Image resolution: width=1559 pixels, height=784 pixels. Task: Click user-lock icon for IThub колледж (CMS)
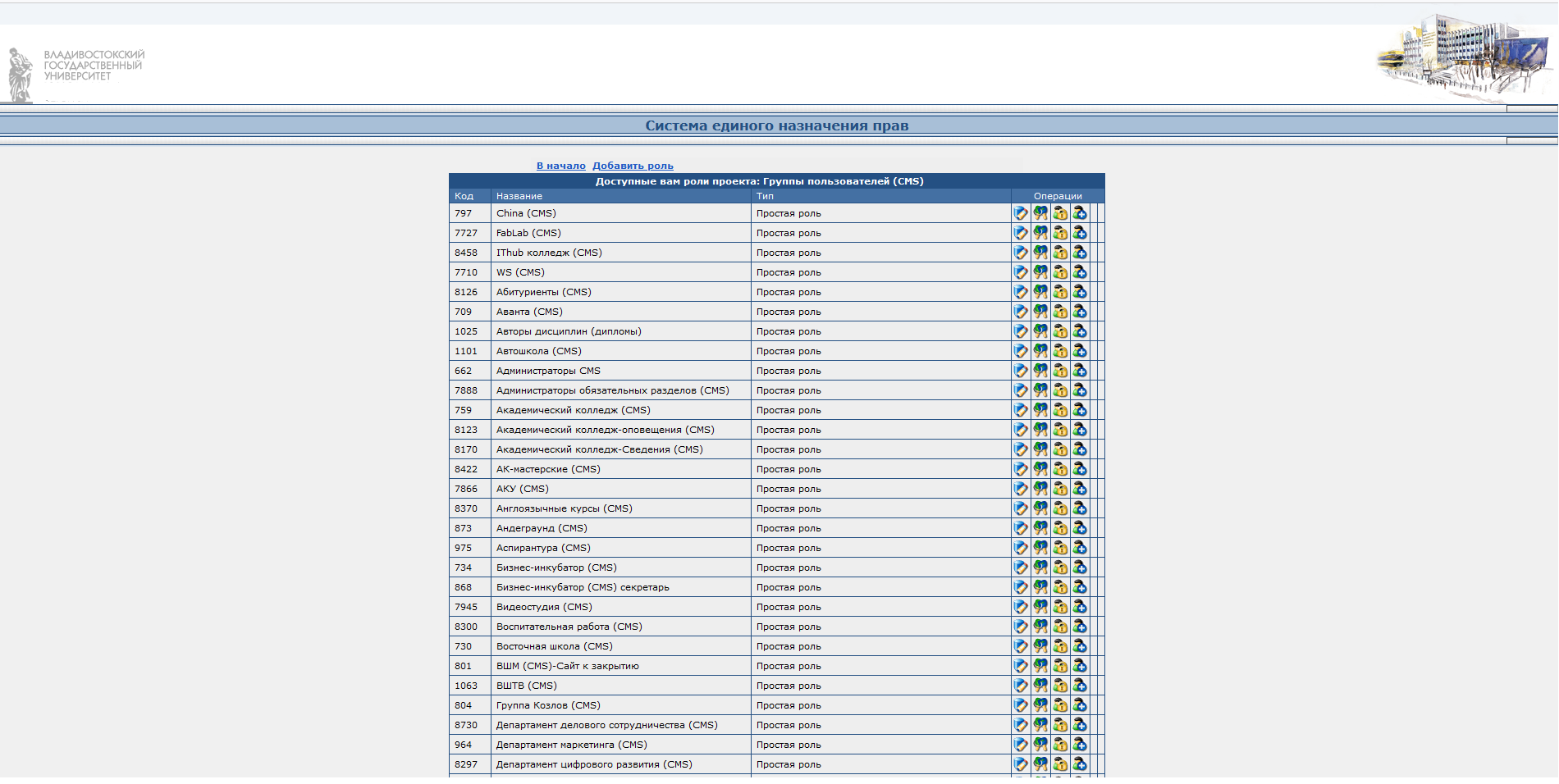(1060, 253)
